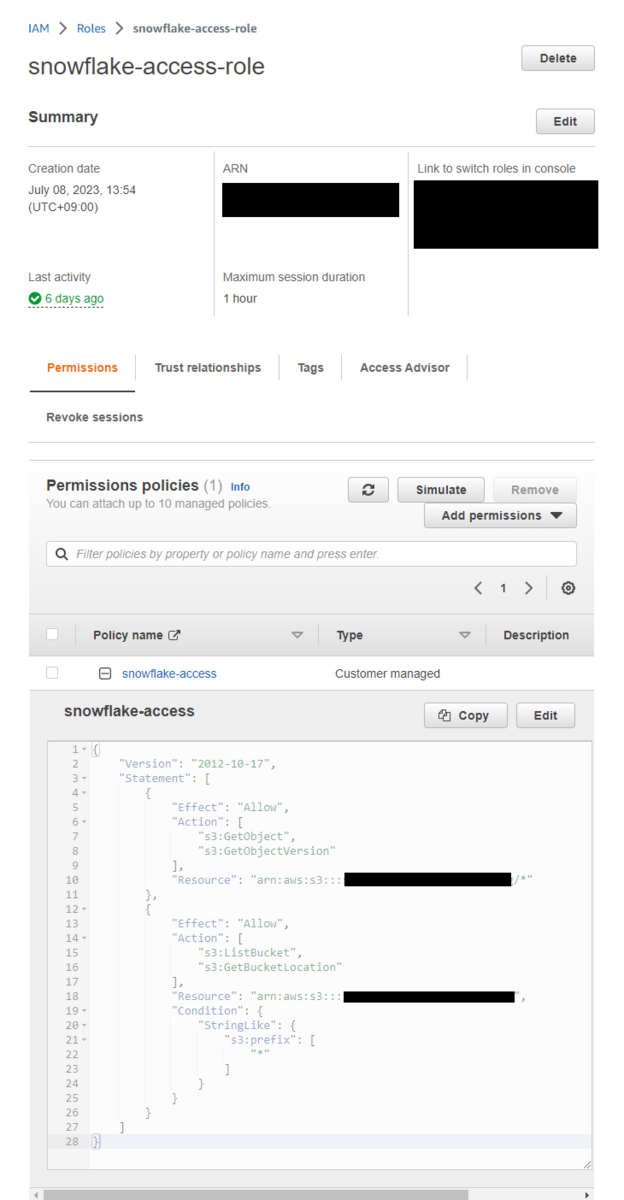Sort by Type column arrow
624x1200 pixels.
(x=464, y=635)
